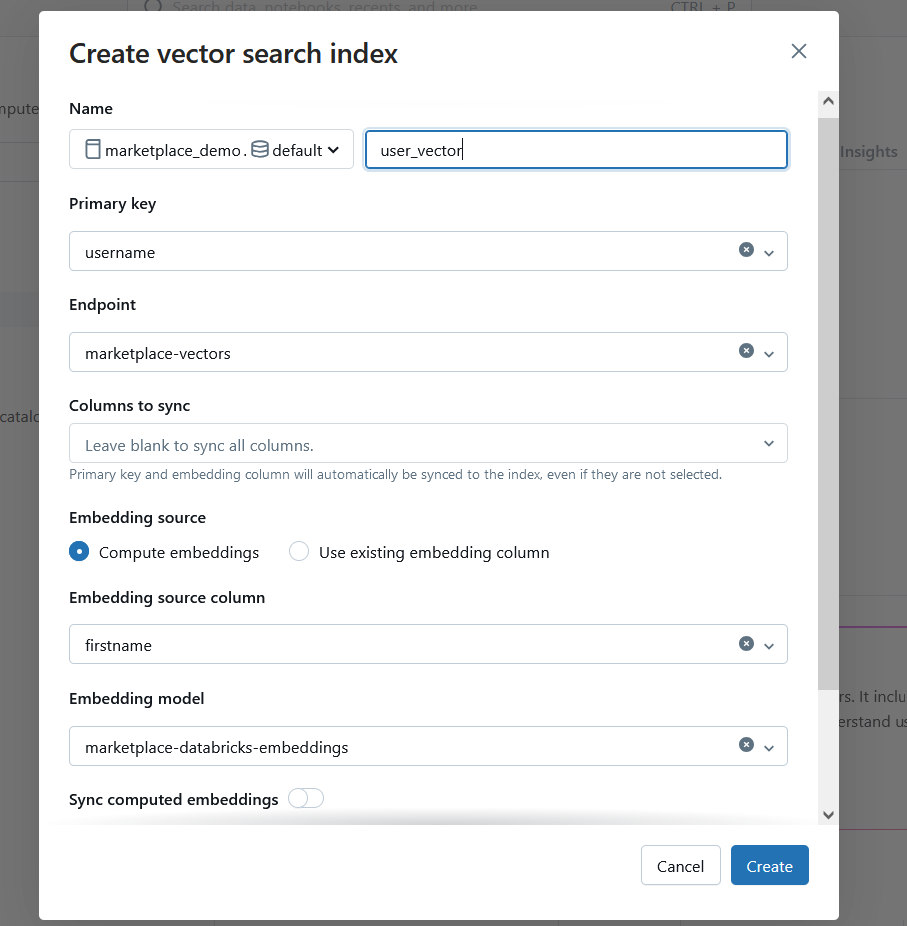Expand the Embedding model dropdown chevron
Viewport: 907px width, 926px height.
(x=769, y=748)
